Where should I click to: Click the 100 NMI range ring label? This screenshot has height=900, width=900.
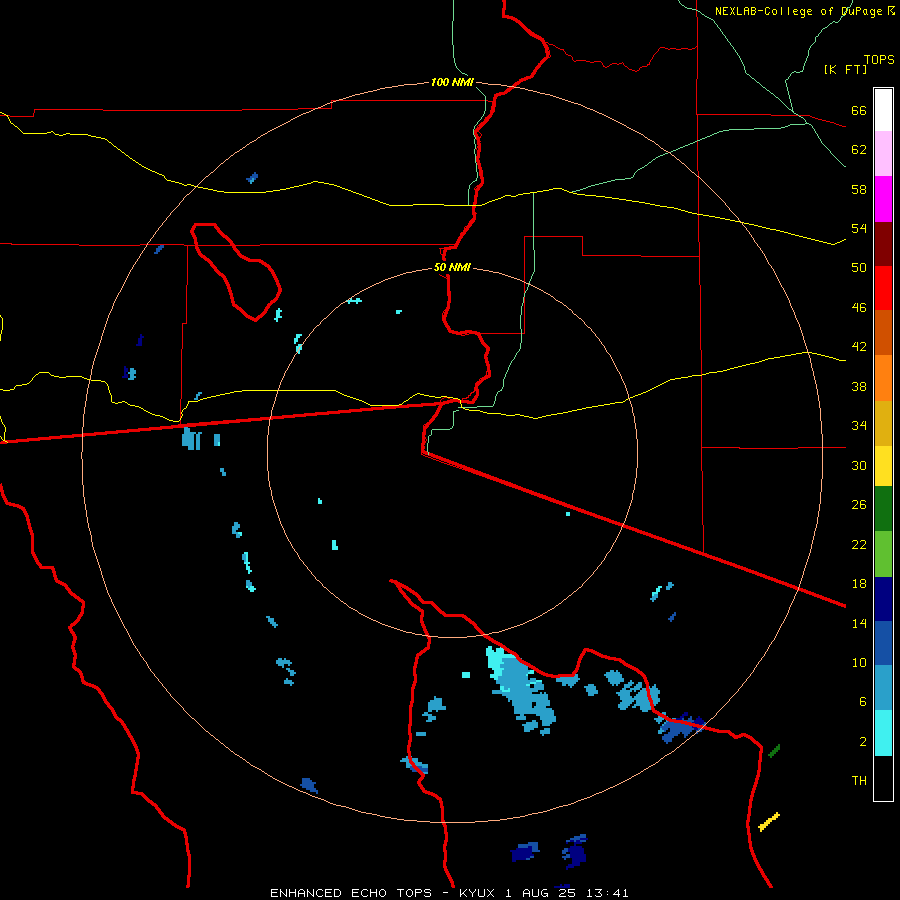tap(452, 82)
